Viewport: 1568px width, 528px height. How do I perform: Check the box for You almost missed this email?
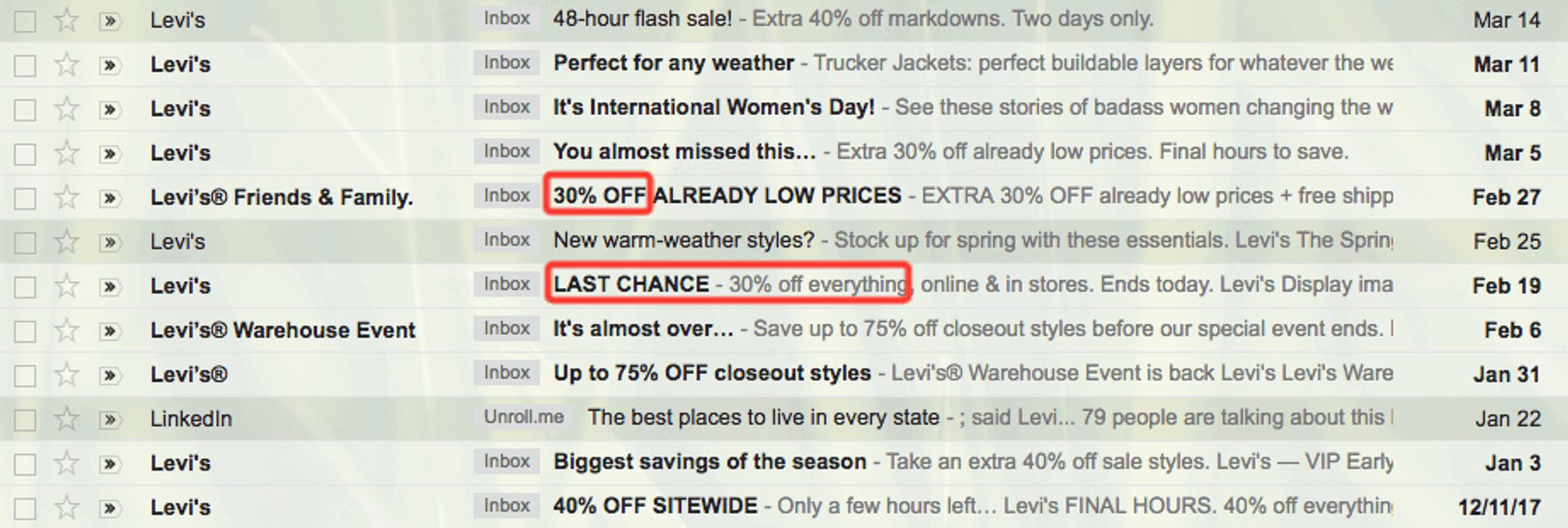[25, 154]
